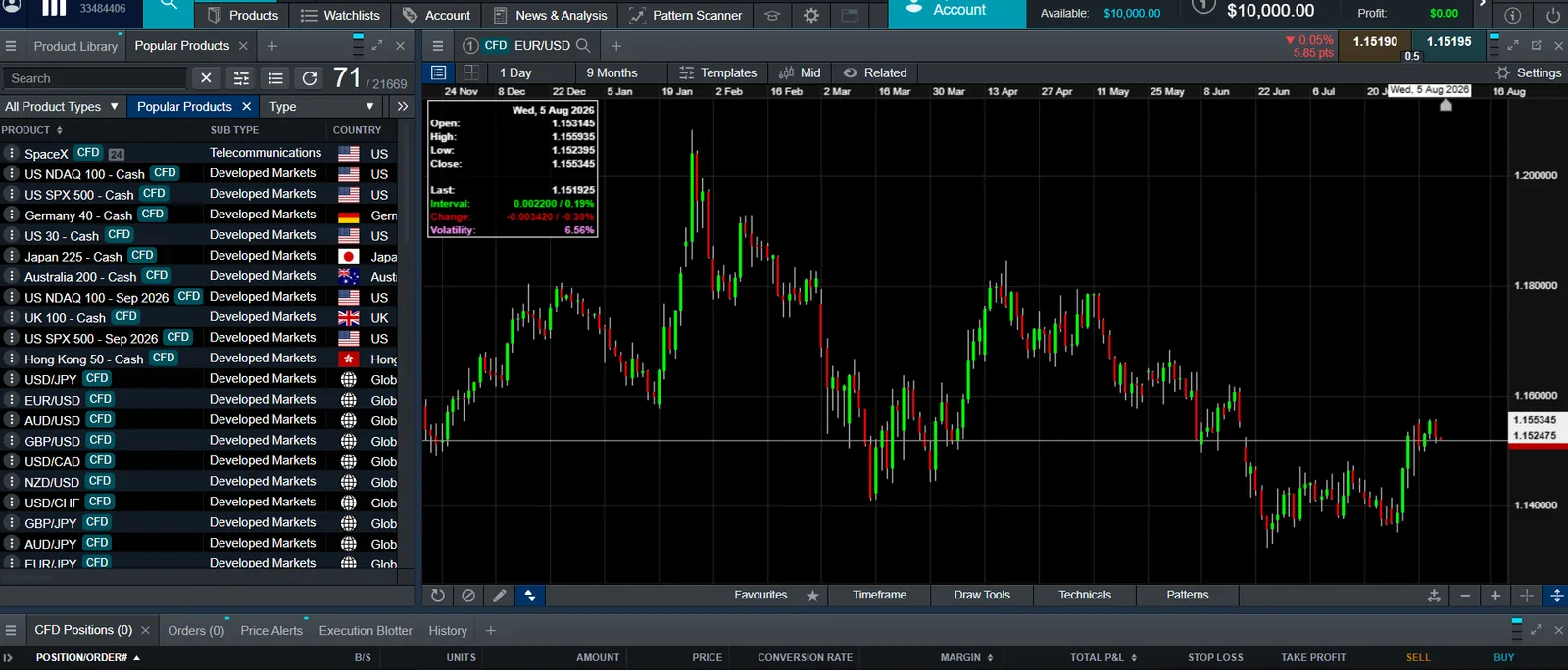This screenshot has height=670, width=1568.
Task: Toggle the order arrows icon on chart toolbar
Action: coord(530,595)
